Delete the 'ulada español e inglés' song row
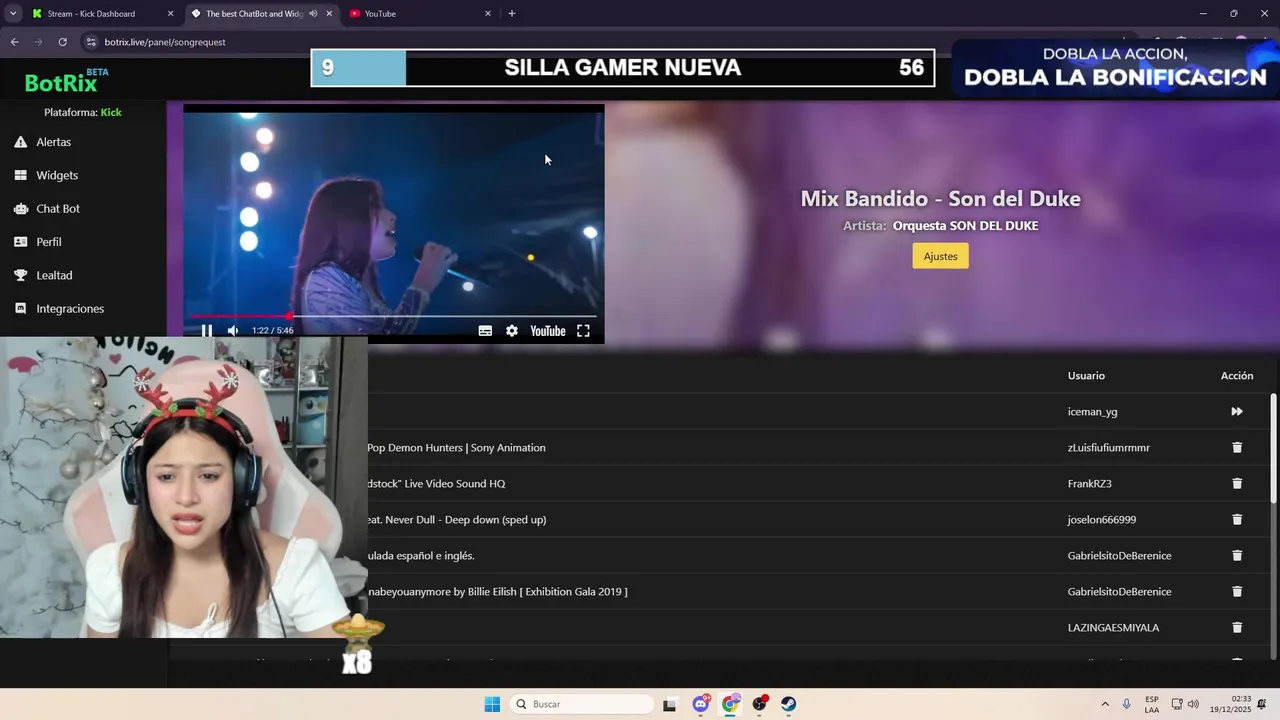This screenshot has width=1280, height=720. [x=1237, y=555]
